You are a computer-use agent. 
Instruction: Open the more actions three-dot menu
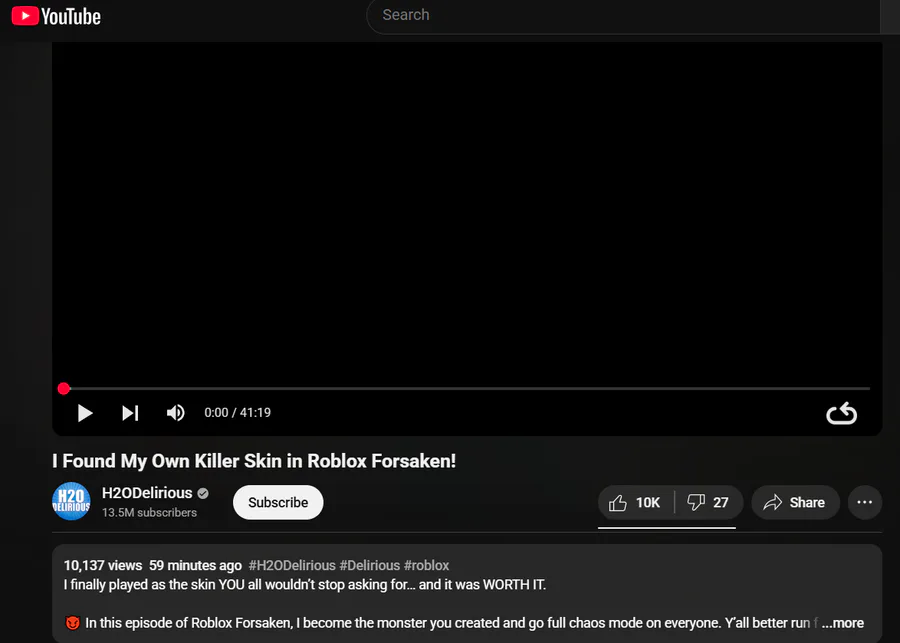(x=864, y=503)
